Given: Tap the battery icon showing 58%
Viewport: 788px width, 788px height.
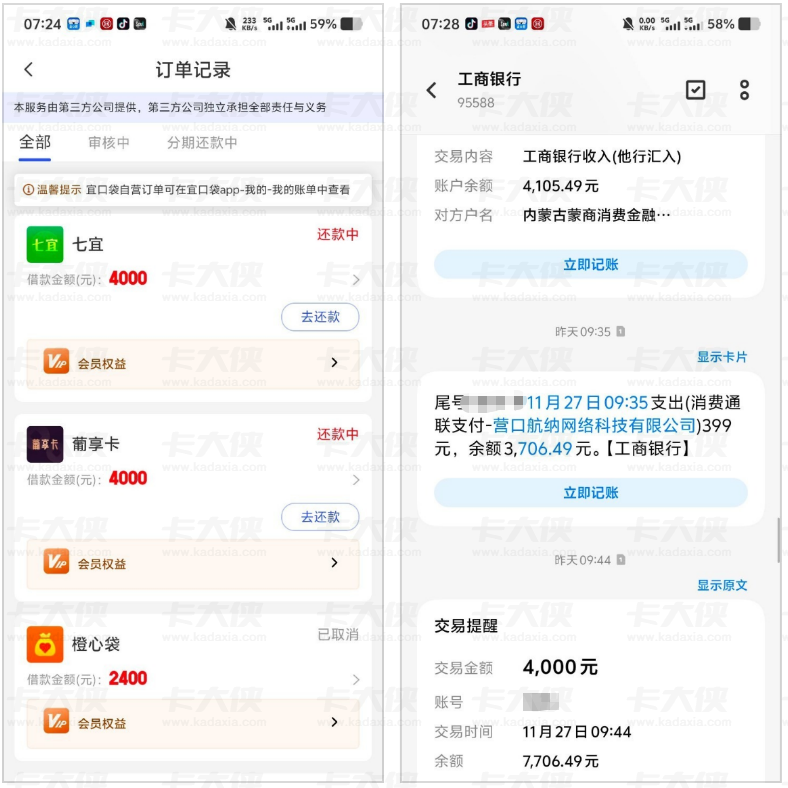Looking at the screenshot, I should point(749,24).
